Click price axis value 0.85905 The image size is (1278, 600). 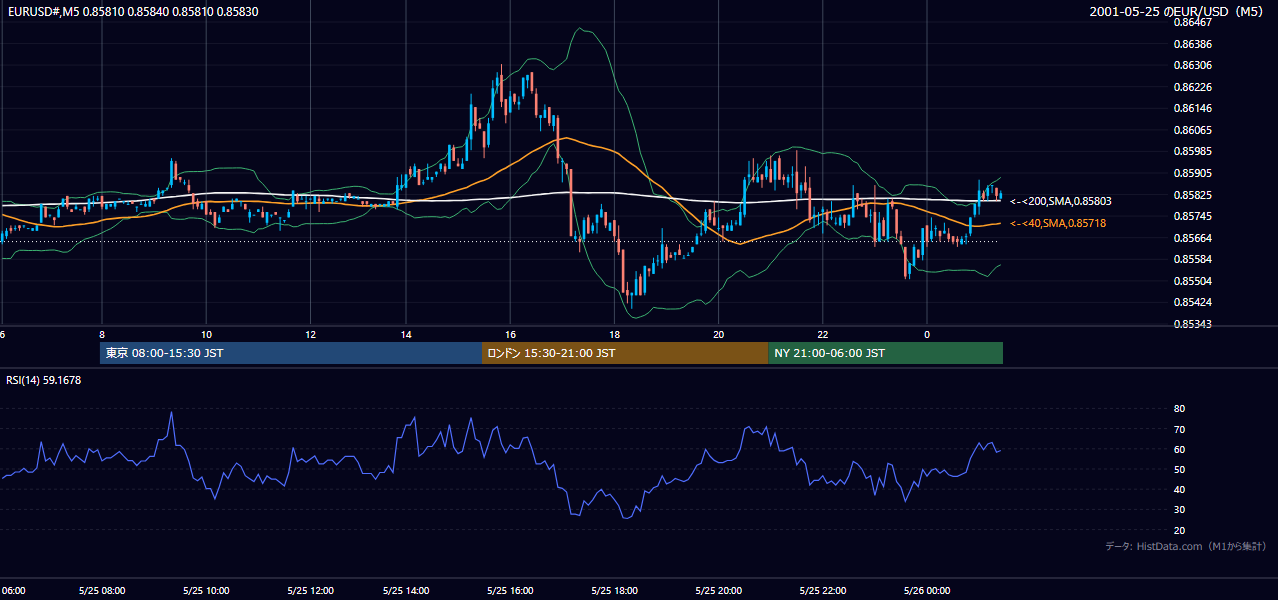(x=1193, y=173)
